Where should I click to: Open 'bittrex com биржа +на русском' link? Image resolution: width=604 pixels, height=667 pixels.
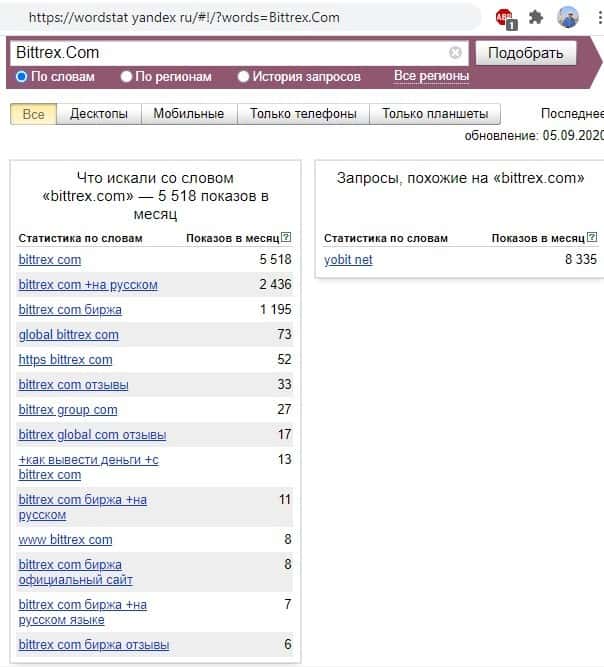(83, 507)
